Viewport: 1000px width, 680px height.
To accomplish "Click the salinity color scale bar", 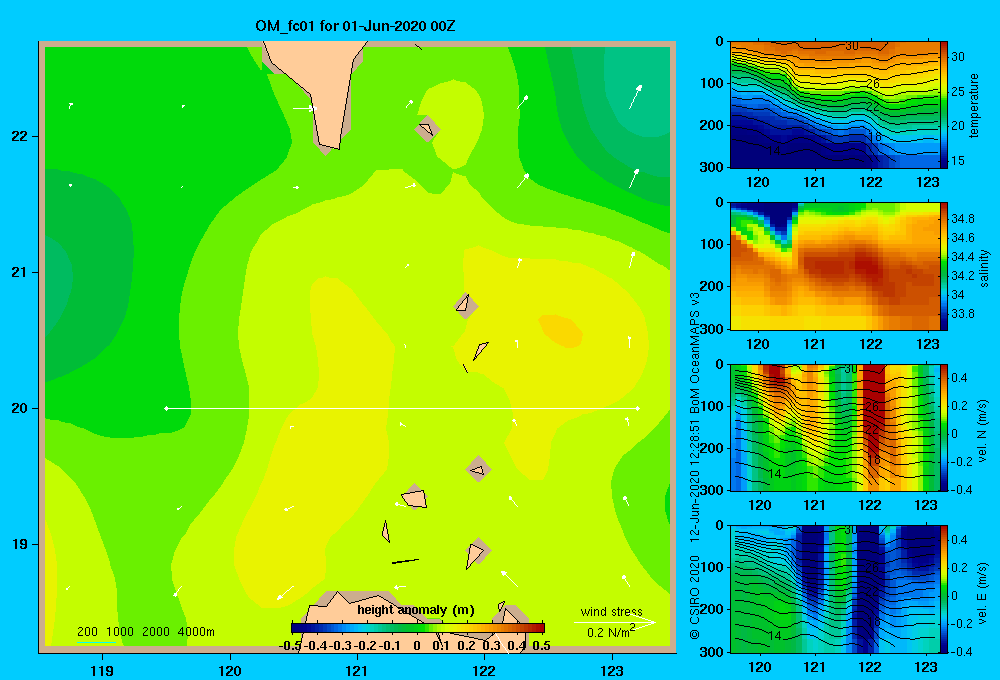I will click(x=945, y=266).
